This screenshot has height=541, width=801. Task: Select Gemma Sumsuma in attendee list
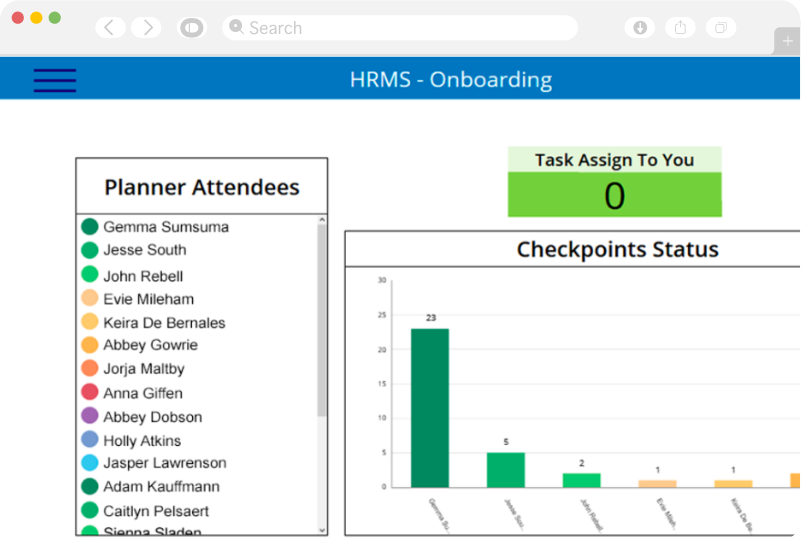pyautogui.click(x=166, y=227)
